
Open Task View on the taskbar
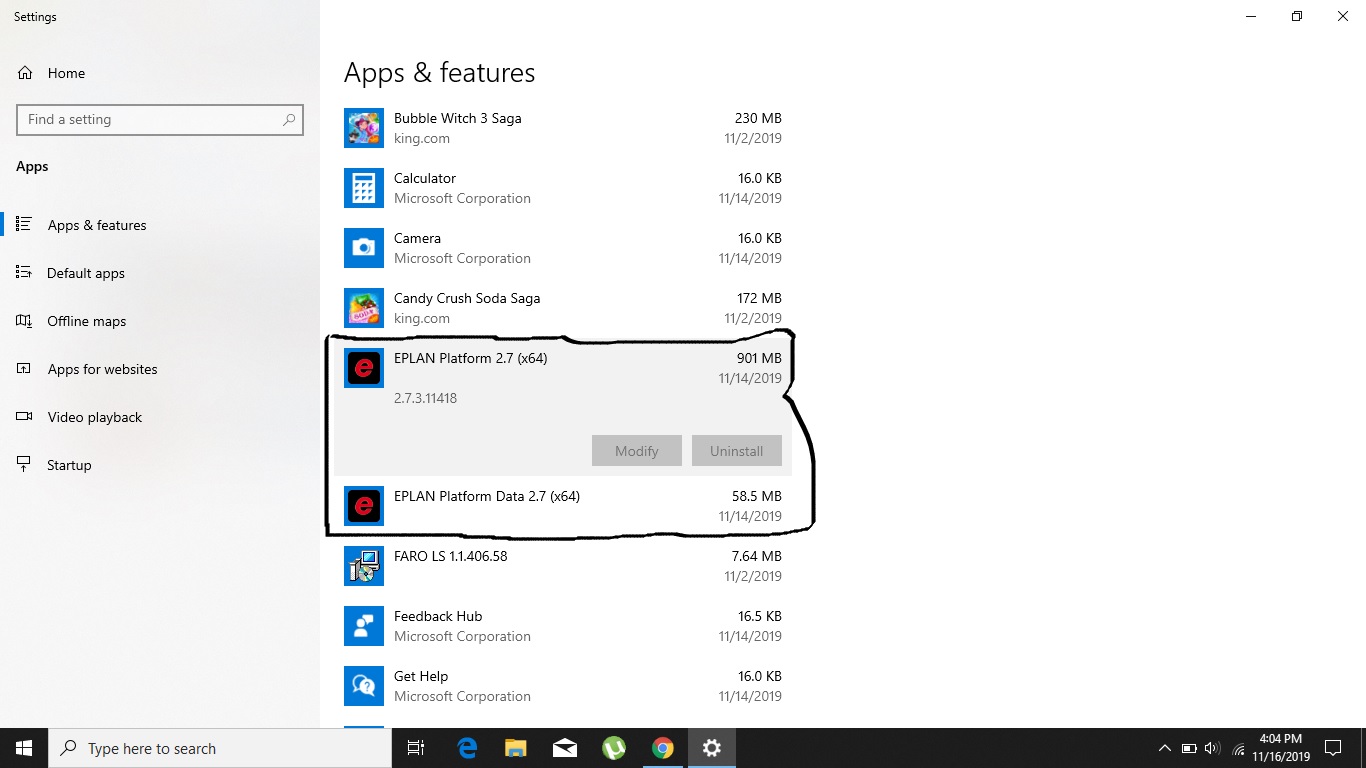pyautogui.click(x=416, y=748)
